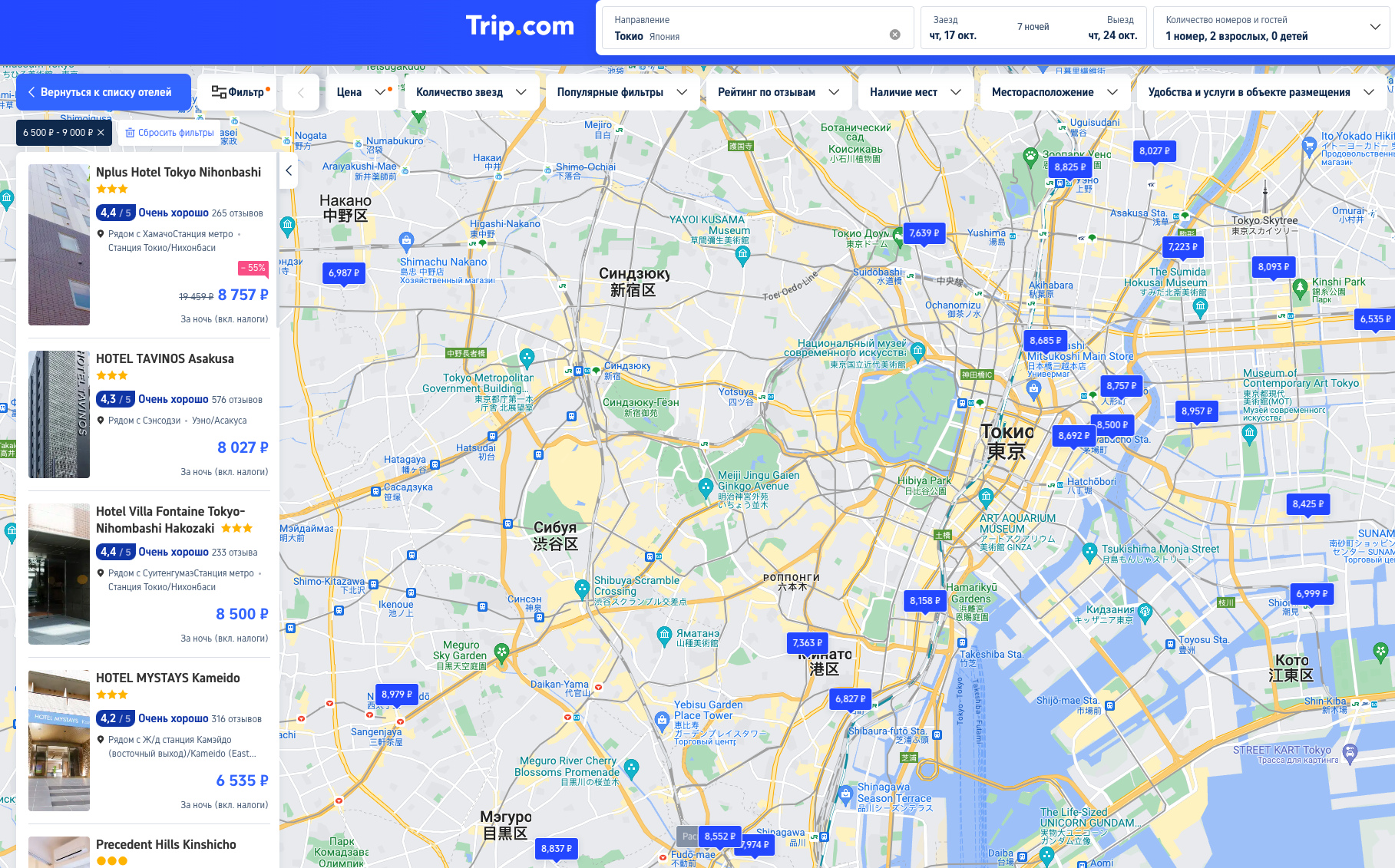View HOTEL TAVINOS Asakusa thumbnail
Viewport: 1395px width, 868px height.
tap(59, 414)
